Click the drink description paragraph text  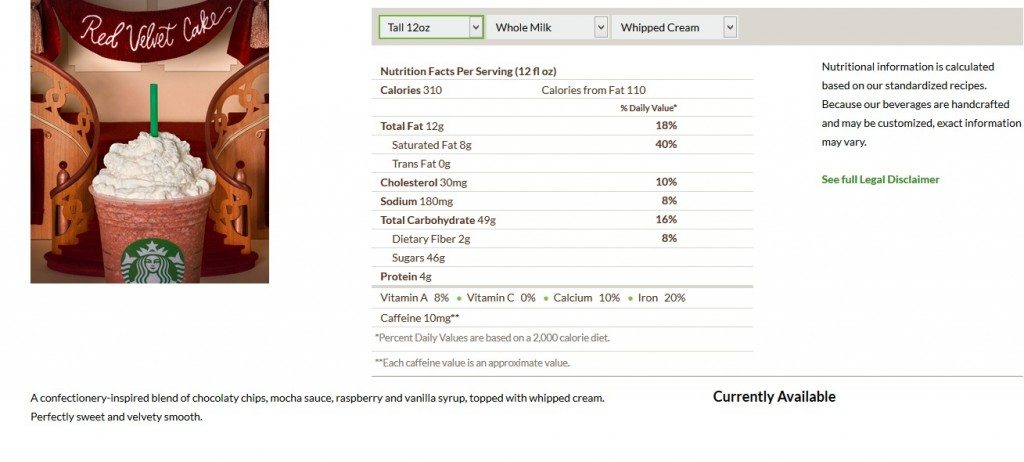317,407
